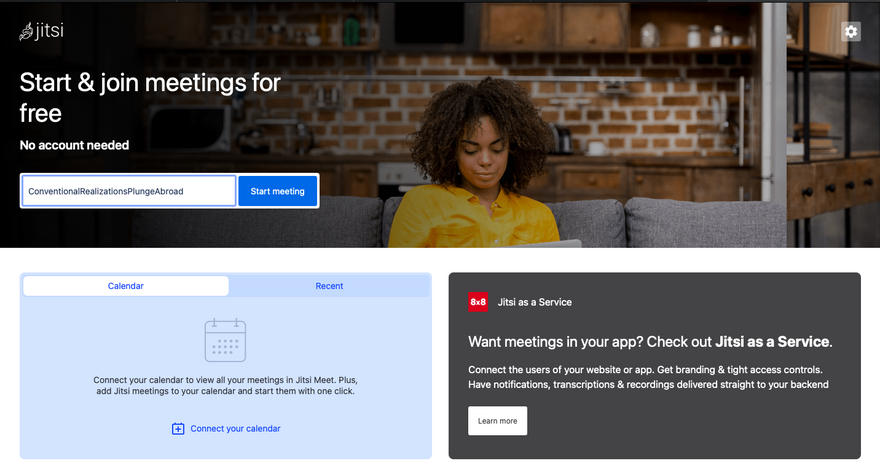Viewport: 880px width, 476px height.
Task: Click the 'Jitsi as a Service' card header label
Action: tap(534, 301)
